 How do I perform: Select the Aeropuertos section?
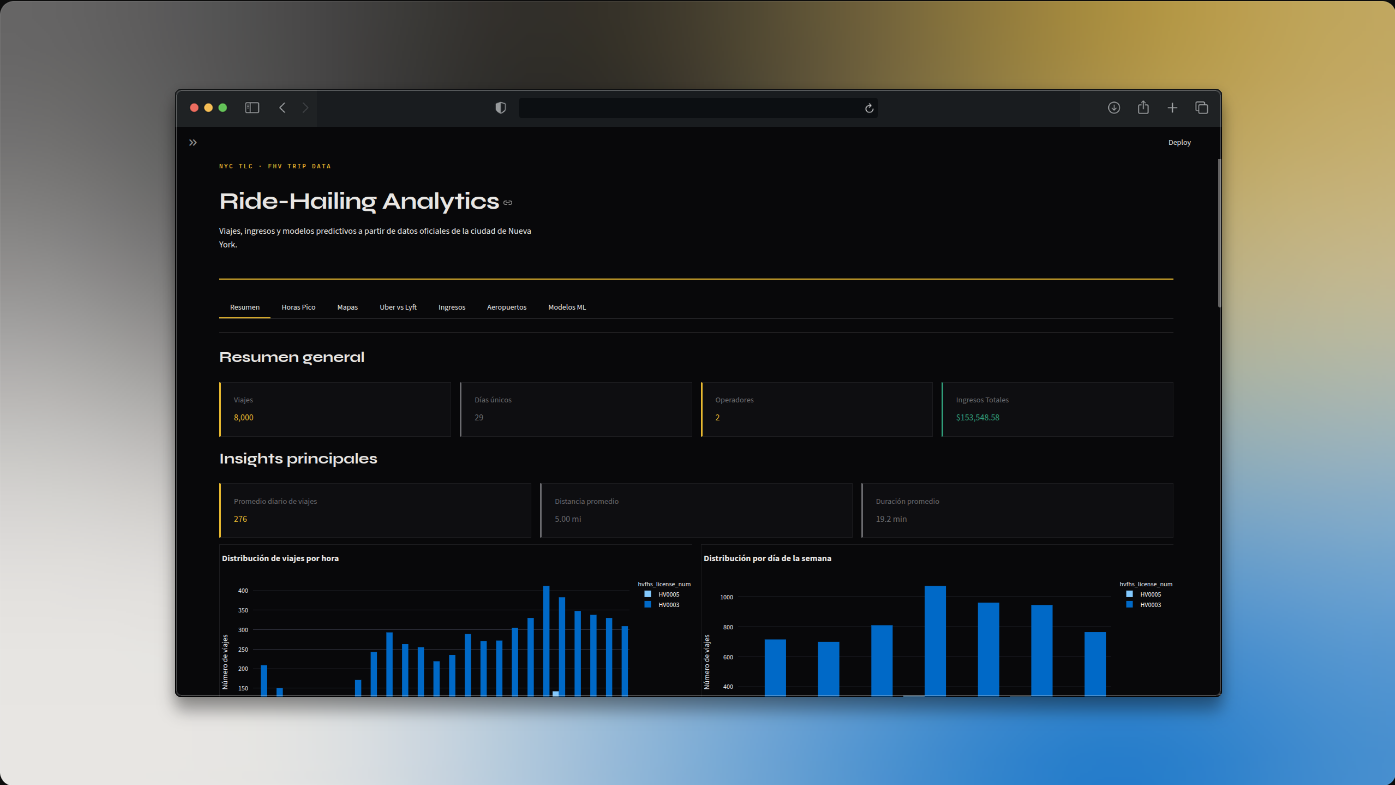[x=506, y=306]
